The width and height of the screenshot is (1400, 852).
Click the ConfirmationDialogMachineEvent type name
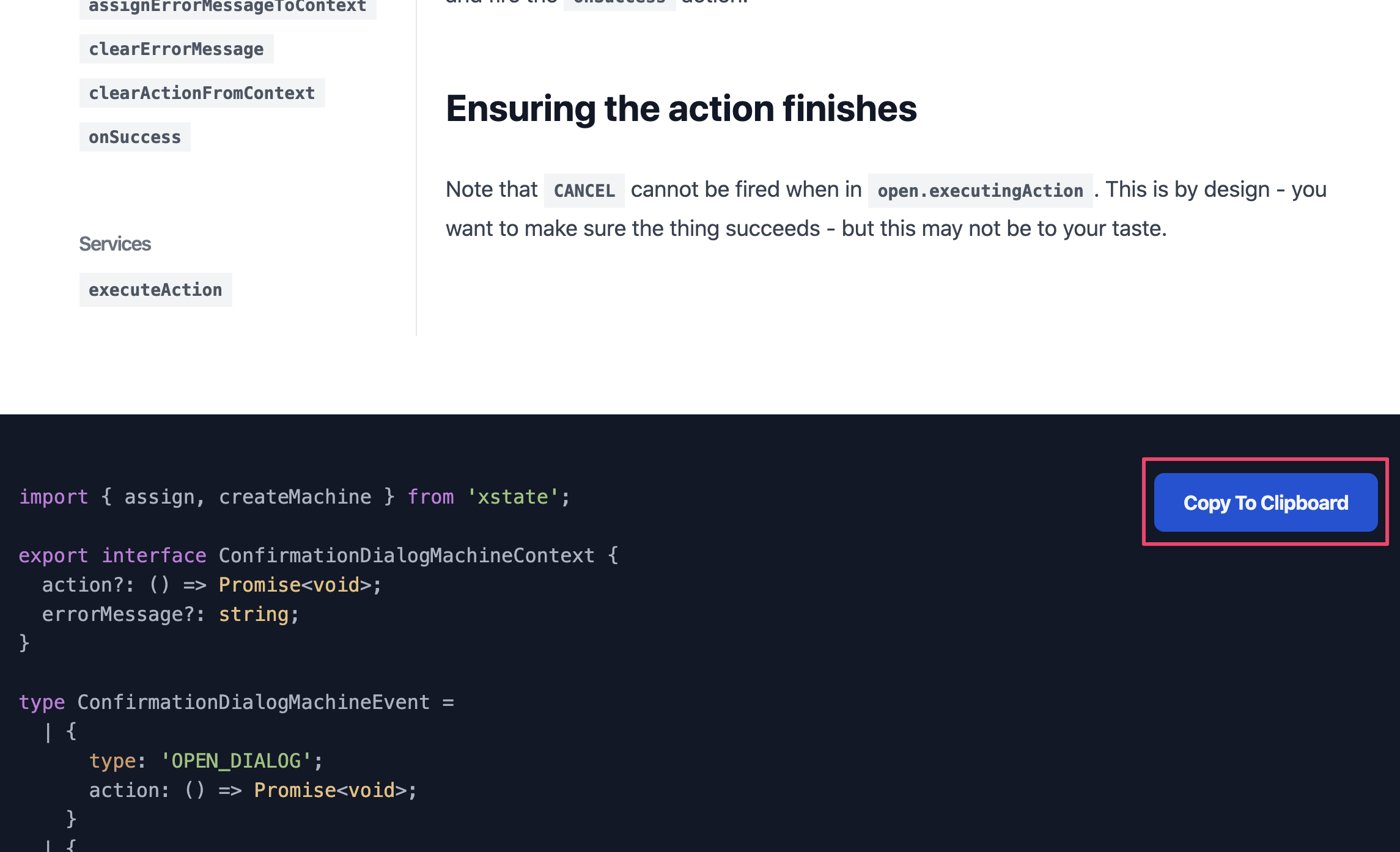[x=253, y=702]
